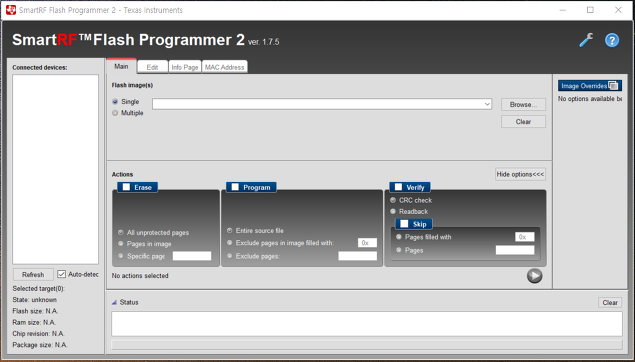Select Exclude pages in image filled with
Viewport: 635px width, 362px height.
(x=230, y=243)
